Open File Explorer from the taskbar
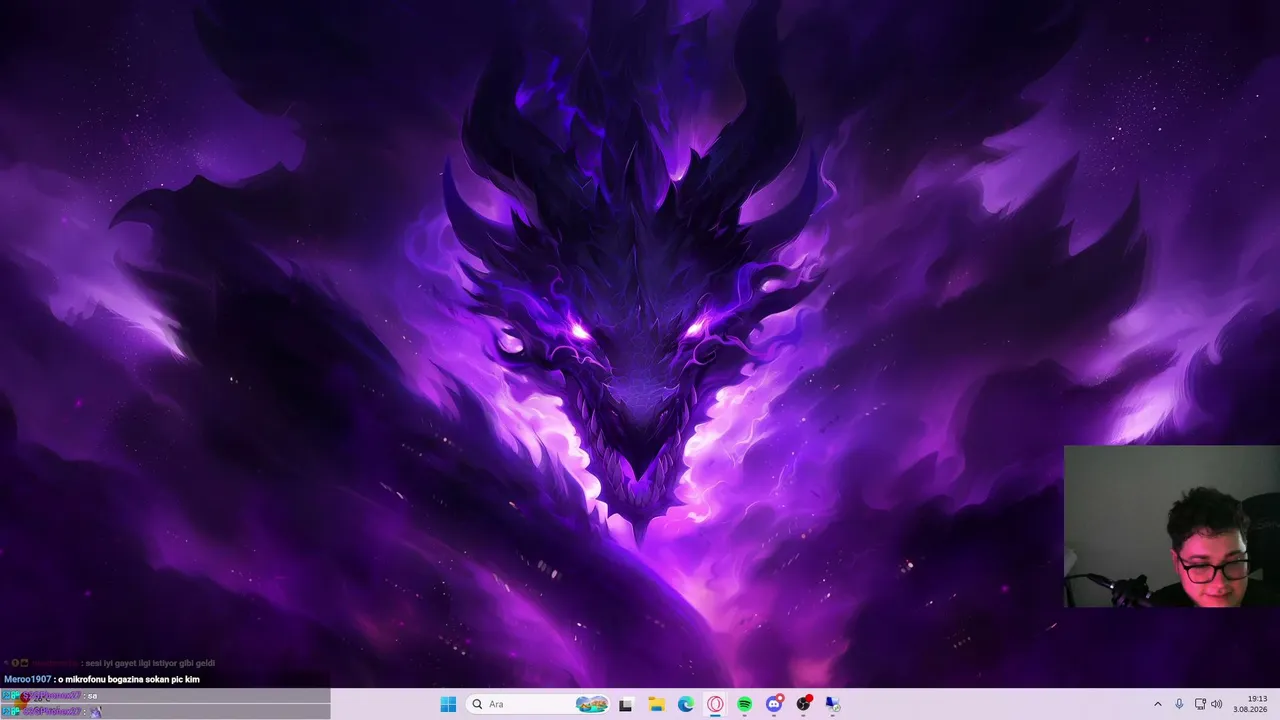Viewport: 1280px width, 720px height. [656, 704]
